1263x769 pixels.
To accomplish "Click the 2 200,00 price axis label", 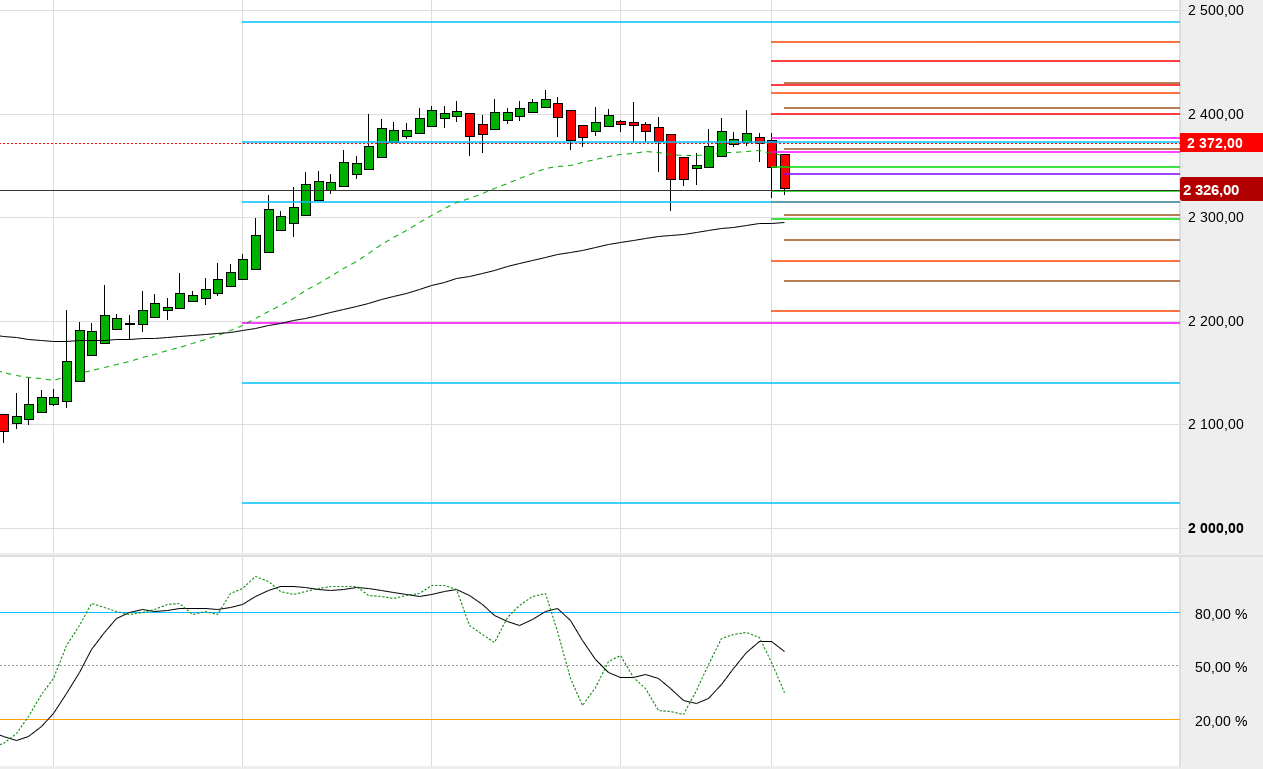I will tap(1215, 321).
